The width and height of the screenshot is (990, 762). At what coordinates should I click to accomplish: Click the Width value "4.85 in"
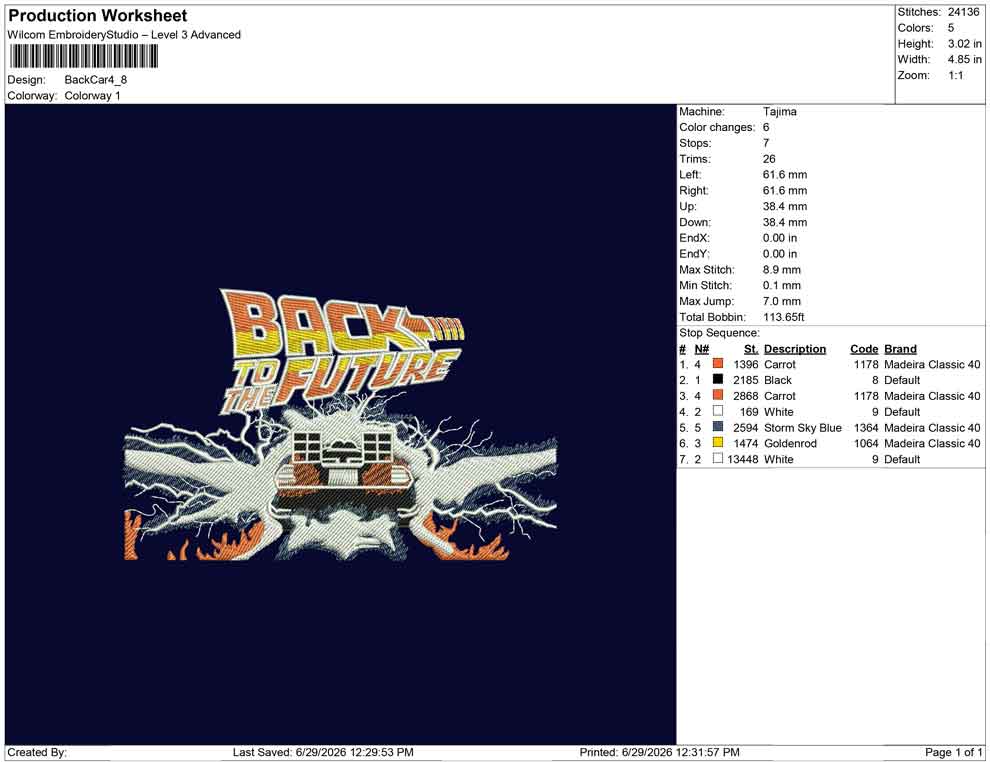964,59
